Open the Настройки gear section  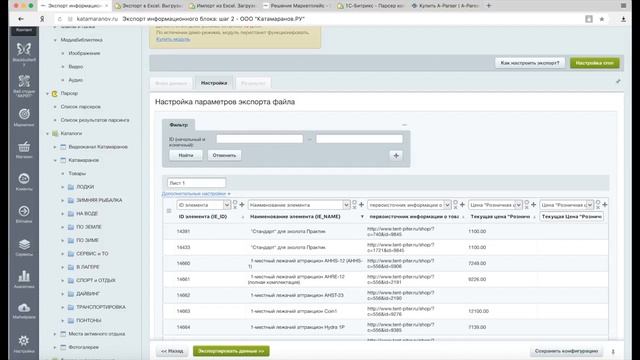(24, 344)
